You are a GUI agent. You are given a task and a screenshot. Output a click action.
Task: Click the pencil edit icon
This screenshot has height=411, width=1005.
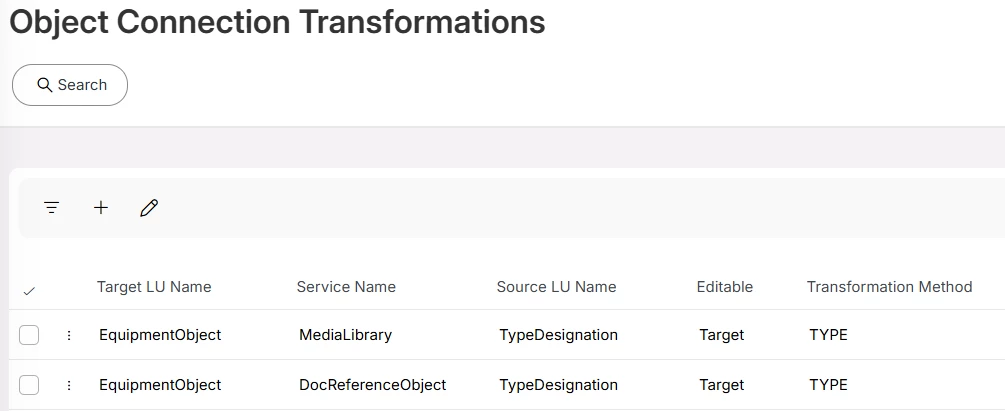pos(149,208)
